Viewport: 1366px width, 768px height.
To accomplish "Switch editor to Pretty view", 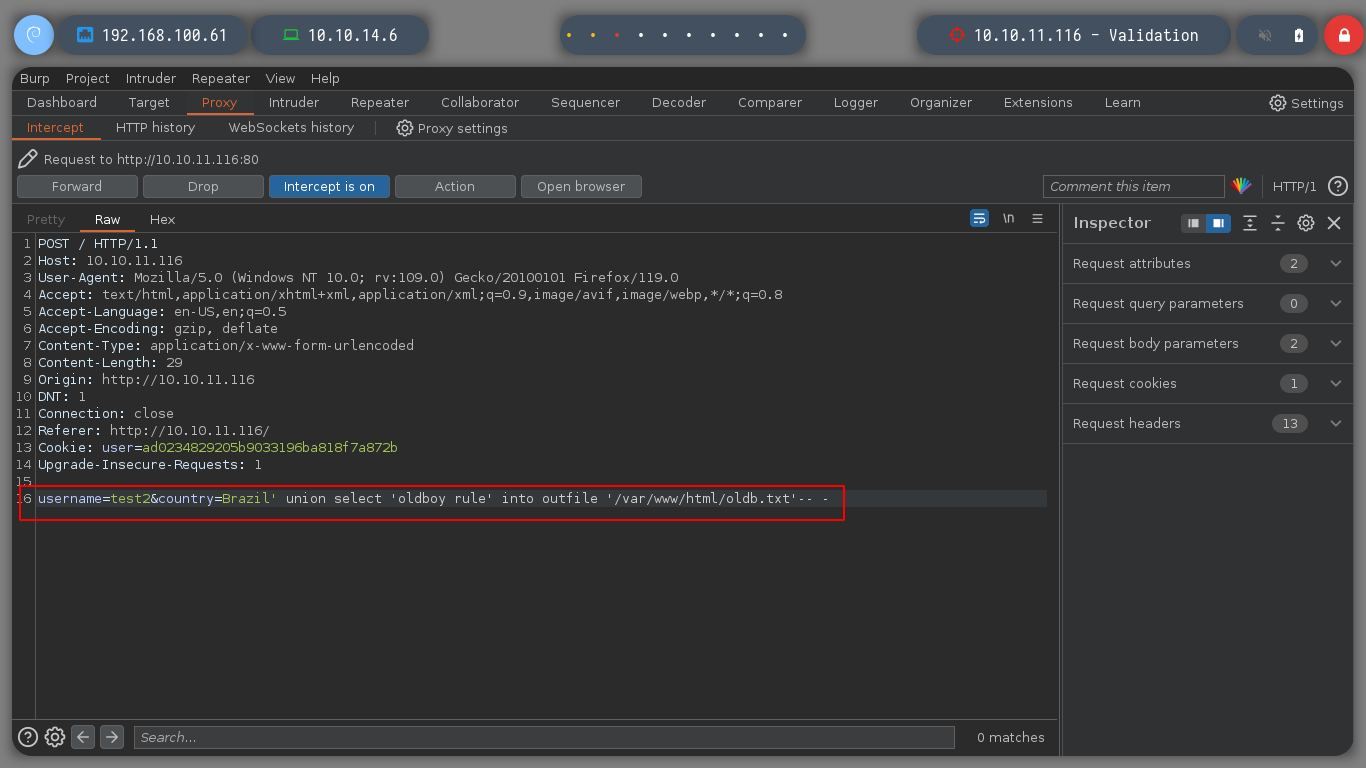I will (46, 220).
